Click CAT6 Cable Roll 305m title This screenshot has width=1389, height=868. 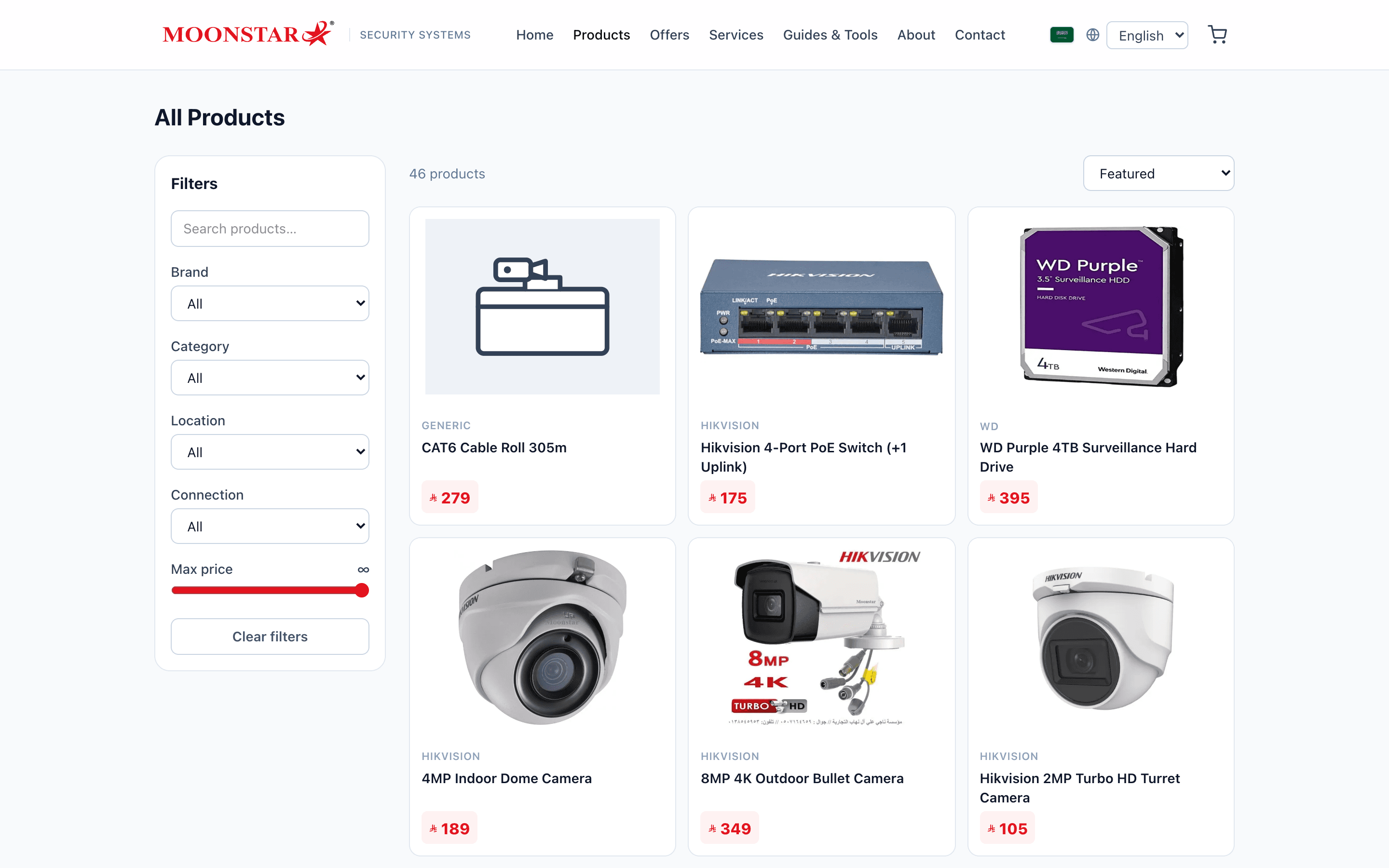coord(493,447)
